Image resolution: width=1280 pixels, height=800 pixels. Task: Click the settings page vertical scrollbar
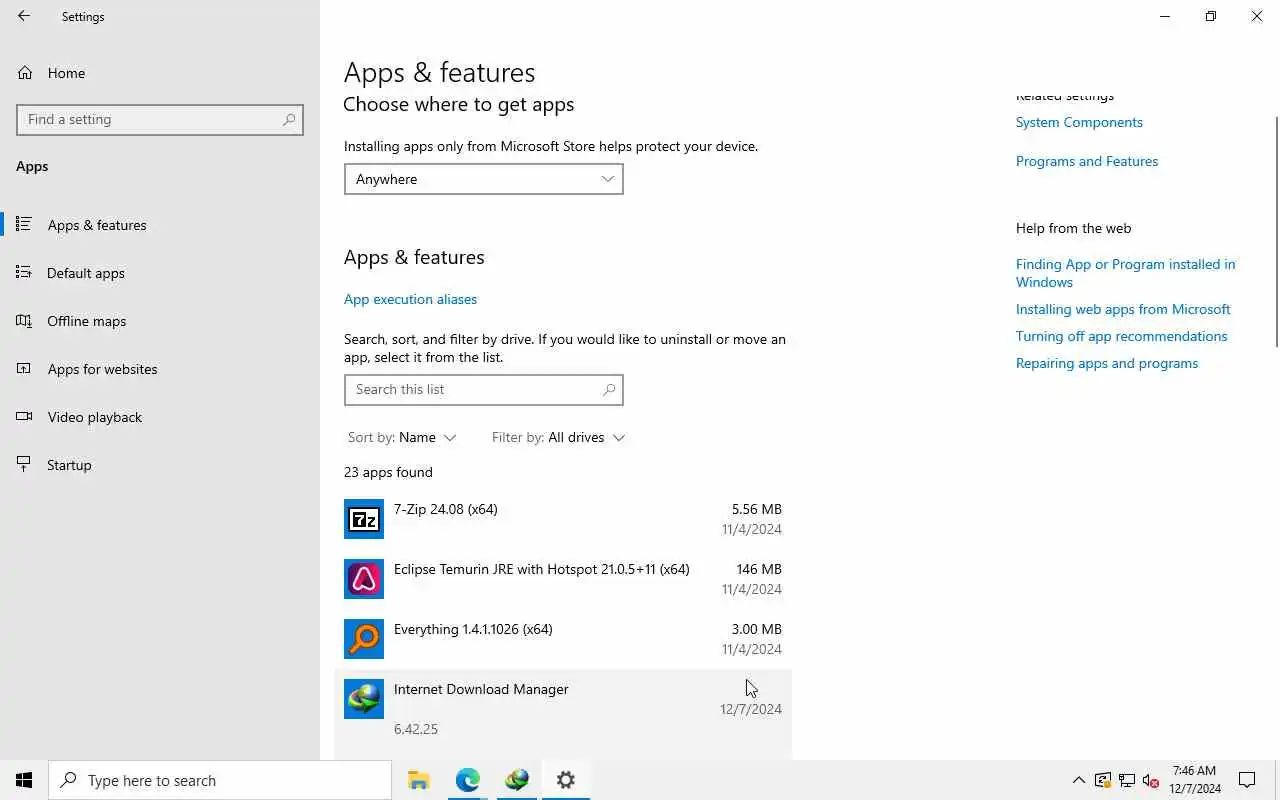[x=1275, y=232]
